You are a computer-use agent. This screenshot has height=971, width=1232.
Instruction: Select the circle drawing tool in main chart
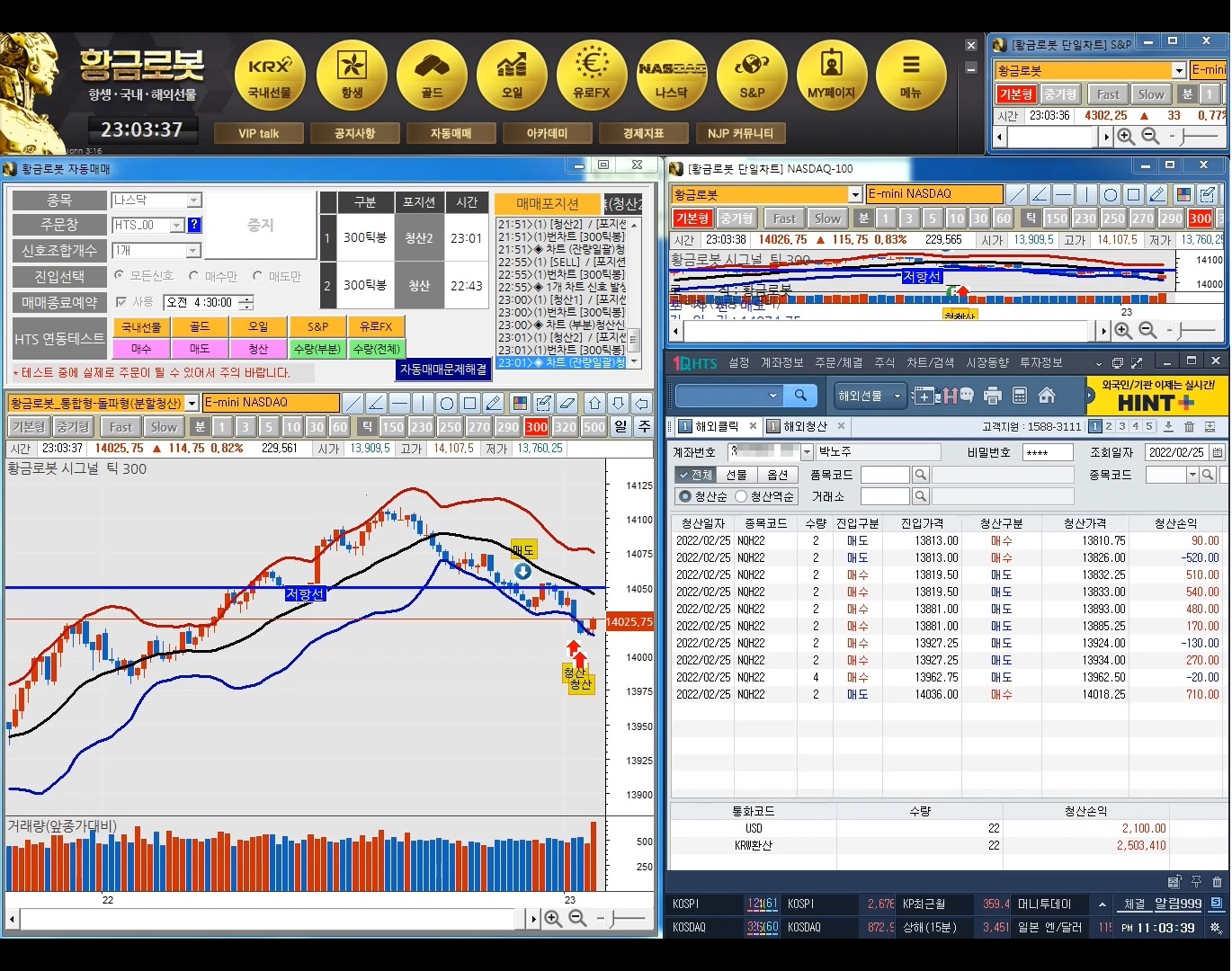point(447,403)
